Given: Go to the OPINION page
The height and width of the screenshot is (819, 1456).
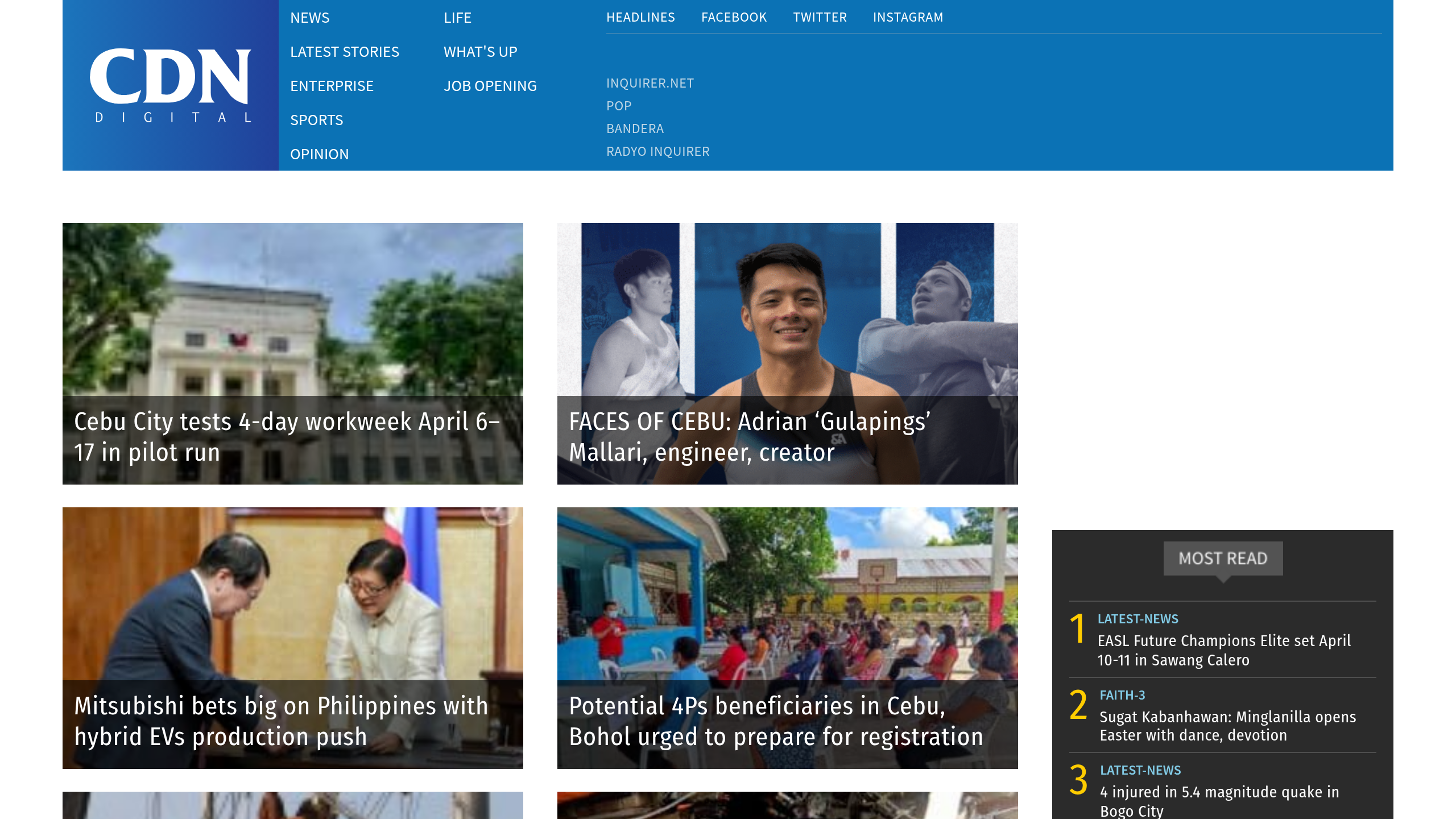Looking at the screenshot, I should click(x=320, y=154).
